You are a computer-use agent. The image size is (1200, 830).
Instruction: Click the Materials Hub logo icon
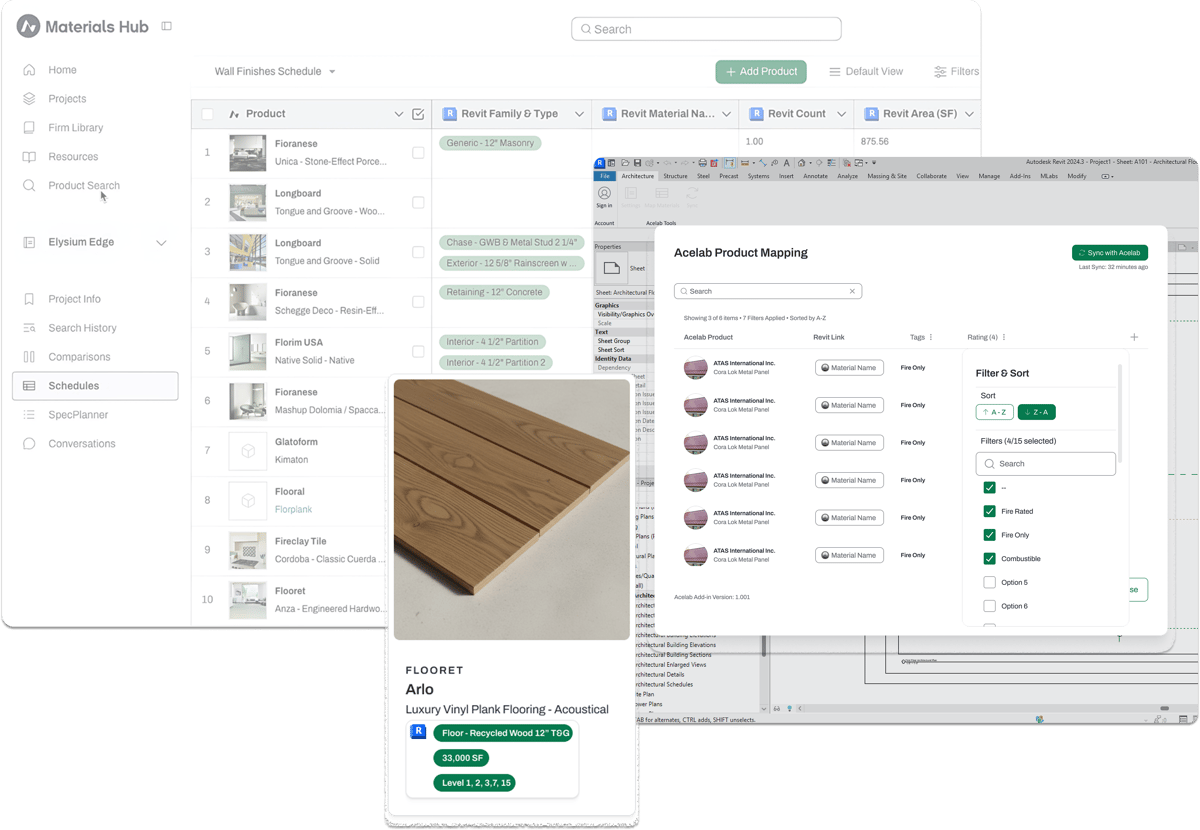pos(28,27)
